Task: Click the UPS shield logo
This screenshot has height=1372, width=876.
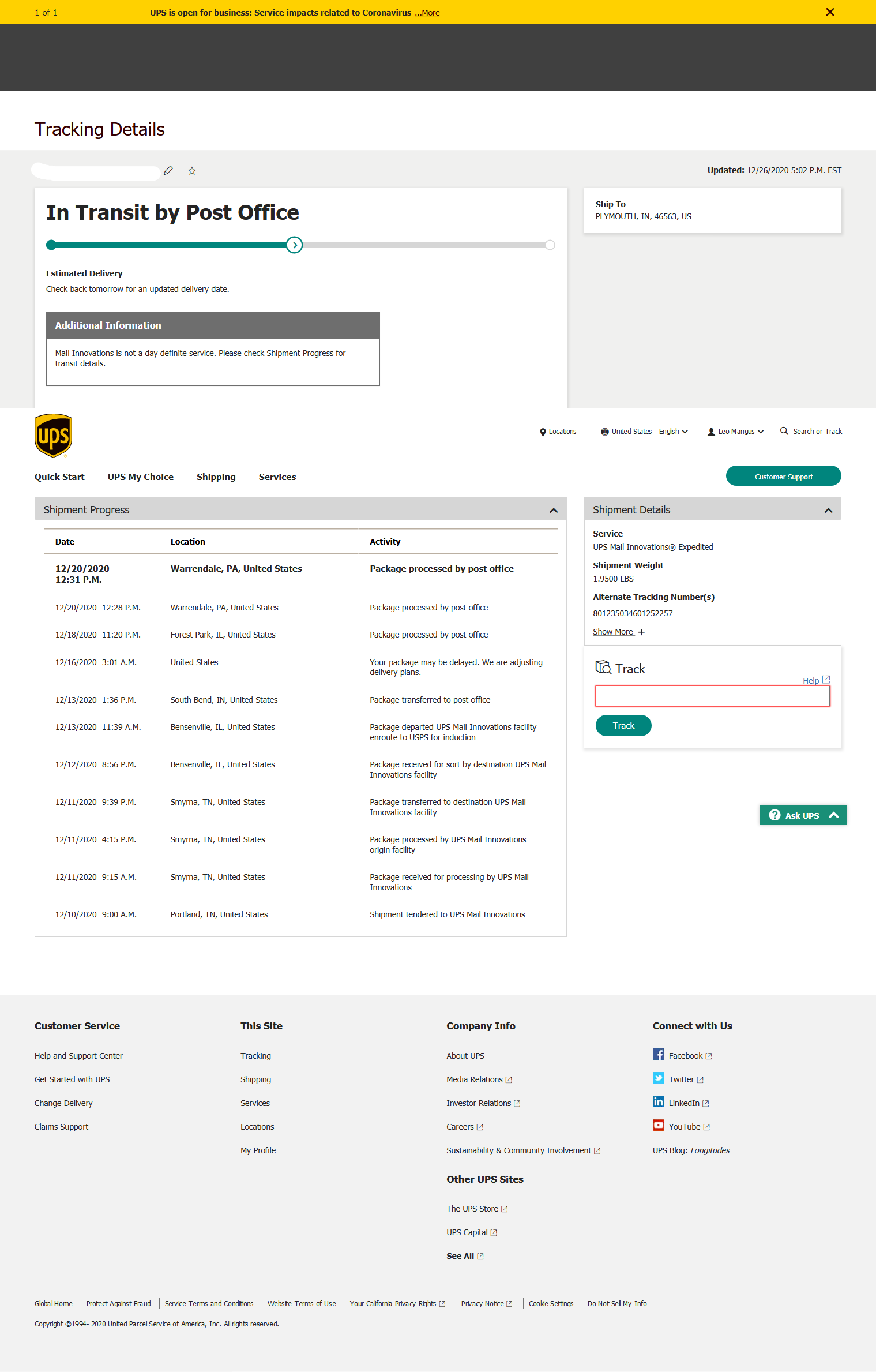Action: 53,436
